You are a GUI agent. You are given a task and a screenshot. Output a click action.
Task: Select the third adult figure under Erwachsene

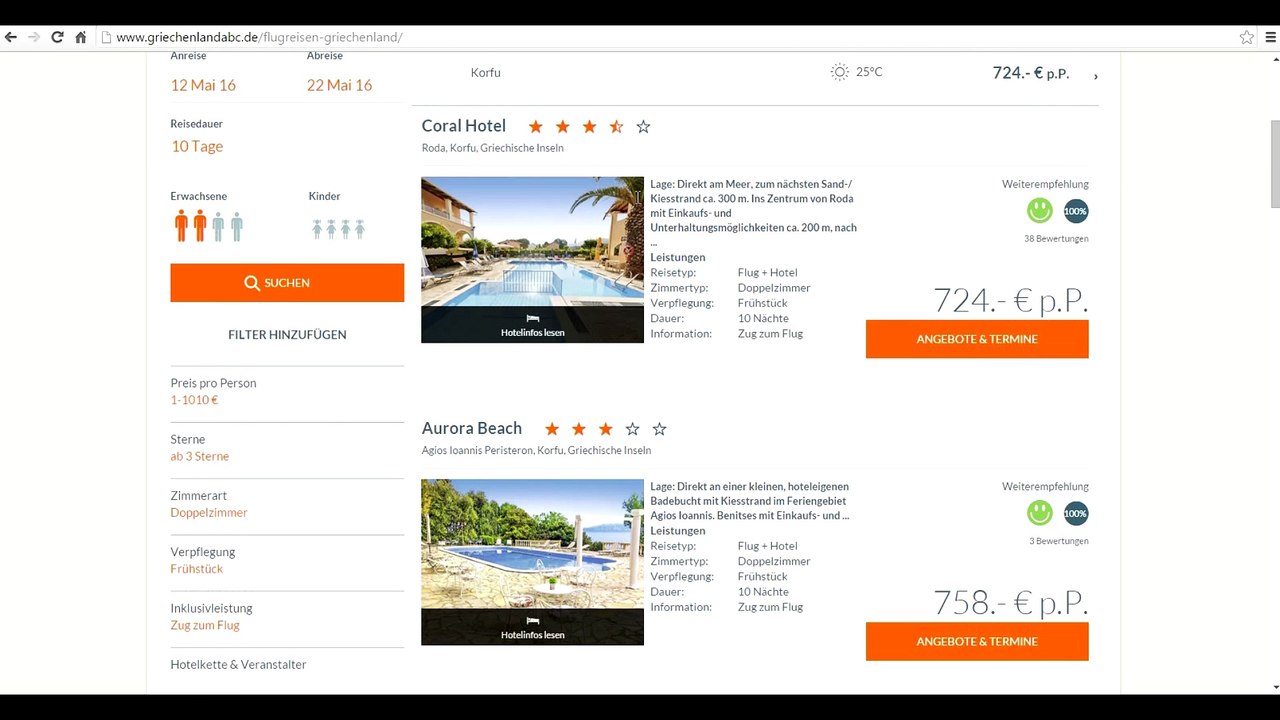click(218, 226)
